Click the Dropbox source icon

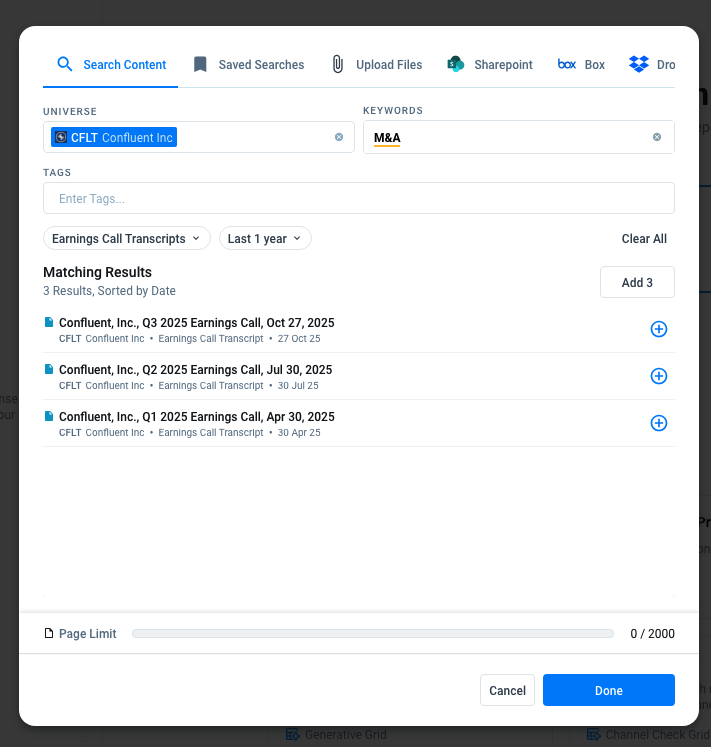[639, 64]
